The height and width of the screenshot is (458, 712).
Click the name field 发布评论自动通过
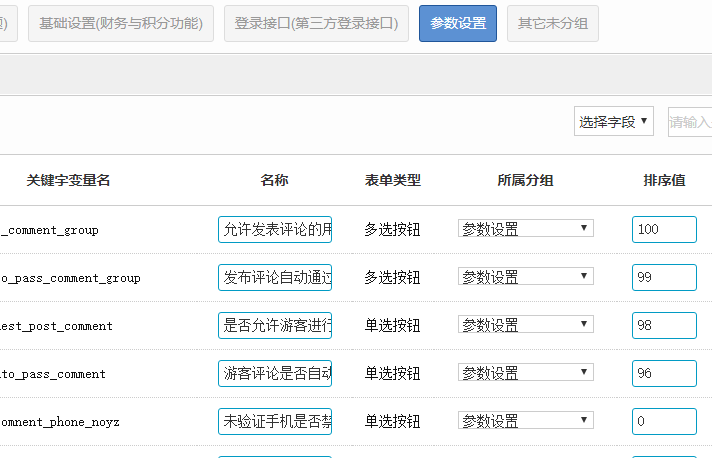click(275, 277)
